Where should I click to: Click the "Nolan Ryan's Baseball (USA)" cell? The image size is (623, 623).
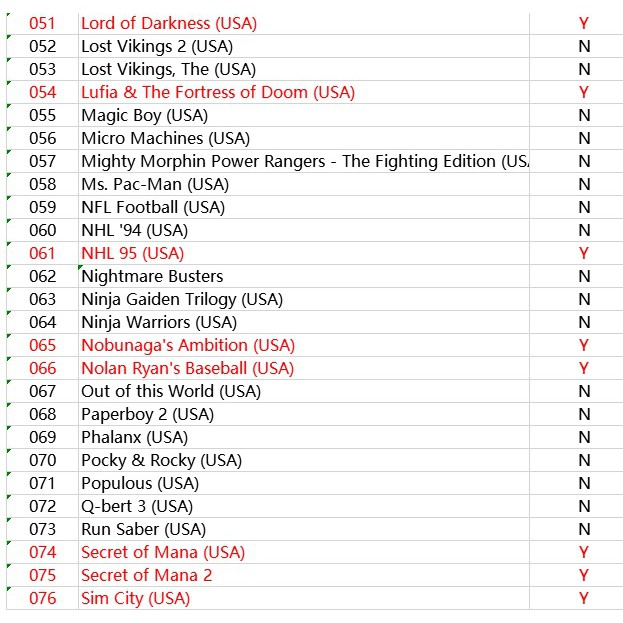tap(187, 368)
